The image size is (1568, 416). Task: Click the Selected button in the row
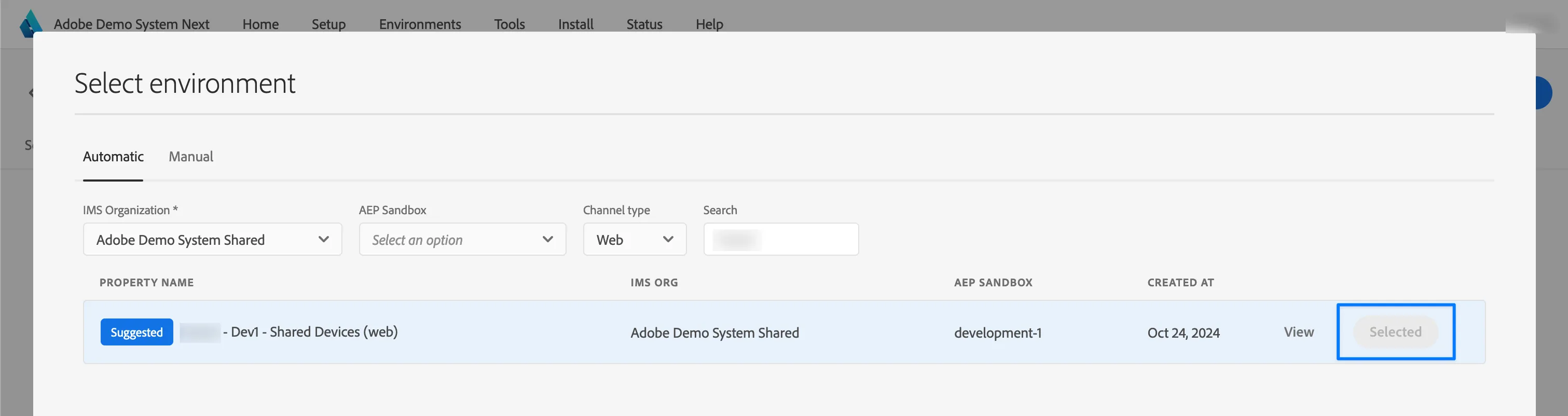click(1396, 332)
